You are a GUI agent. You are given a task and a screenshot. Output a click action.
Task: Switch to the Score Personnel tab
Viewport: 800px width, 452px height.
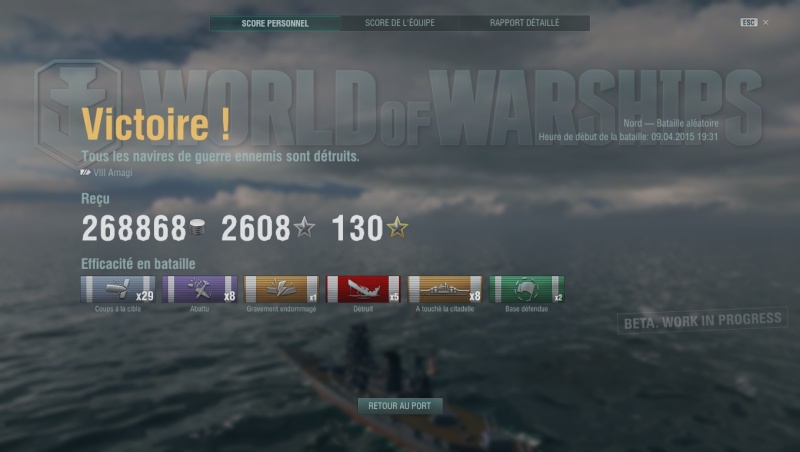(x=275, y=23)
